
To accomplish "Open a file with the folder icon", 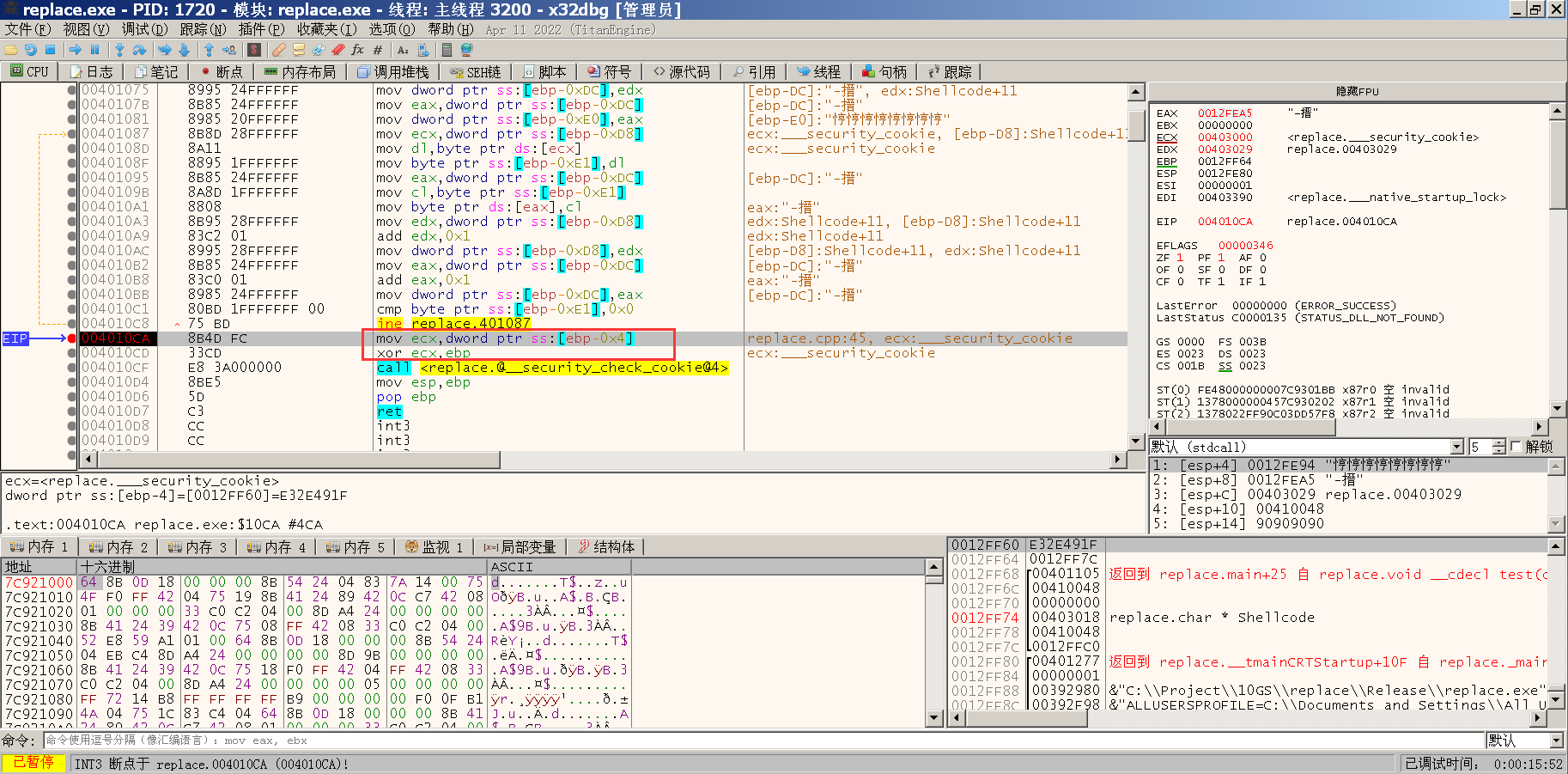I will [10, 49].
